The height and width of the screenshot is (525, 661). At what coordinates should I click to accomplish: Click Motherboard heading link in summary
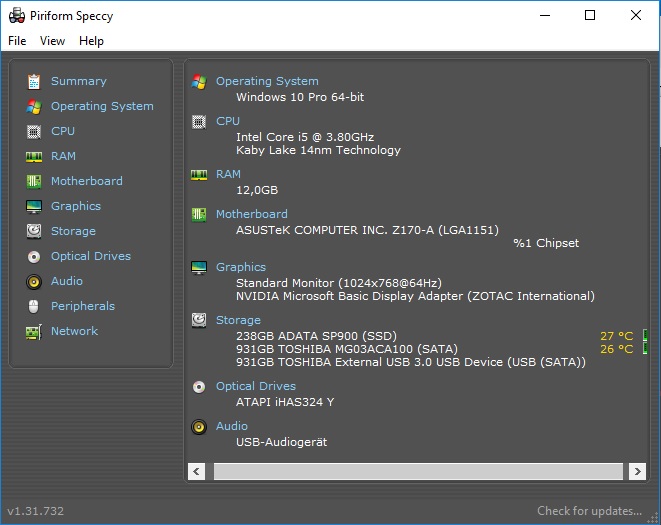252,214
